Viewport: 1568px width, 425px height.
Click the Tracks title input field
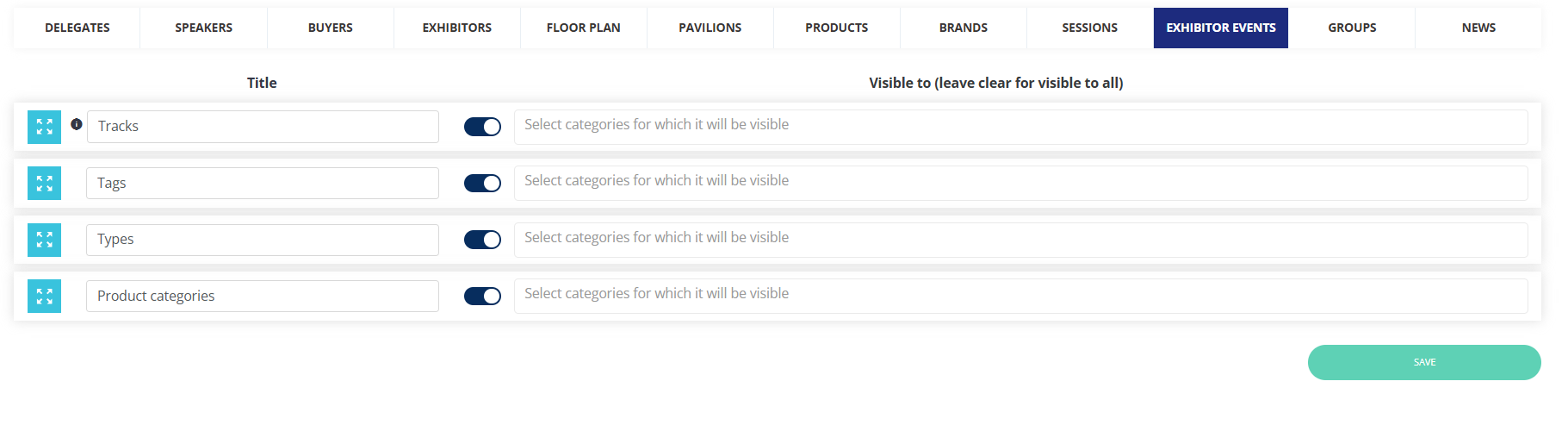[263, 127]
